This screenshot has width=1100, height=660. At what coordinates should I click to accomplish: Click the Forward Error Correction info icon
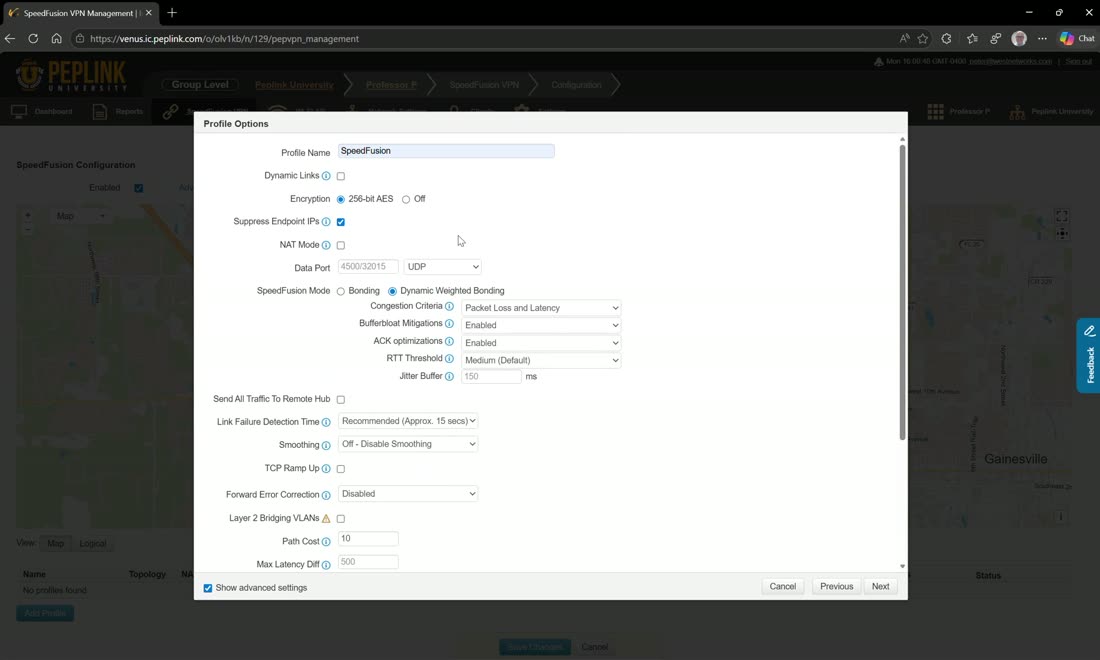click(x=326, y=495)
